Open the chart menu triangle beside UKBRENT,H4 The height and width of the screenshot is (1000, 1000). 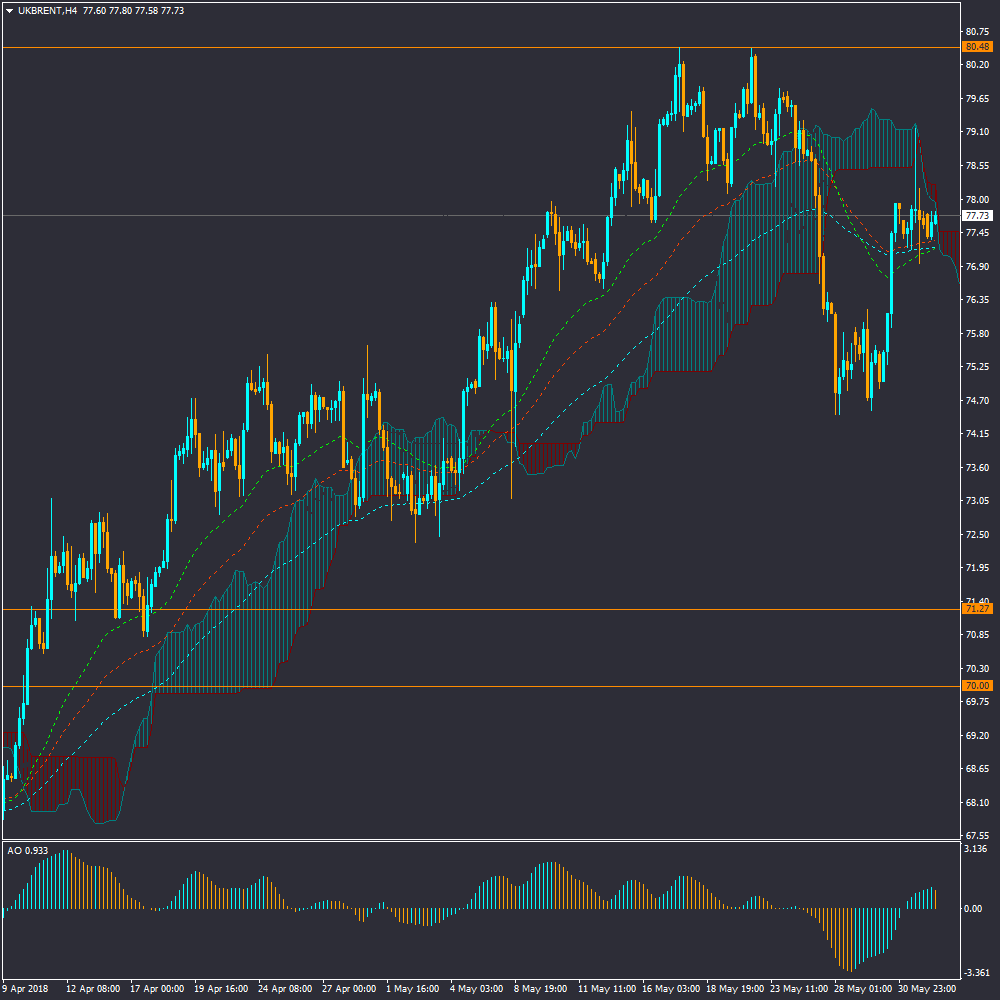point(9,11)
